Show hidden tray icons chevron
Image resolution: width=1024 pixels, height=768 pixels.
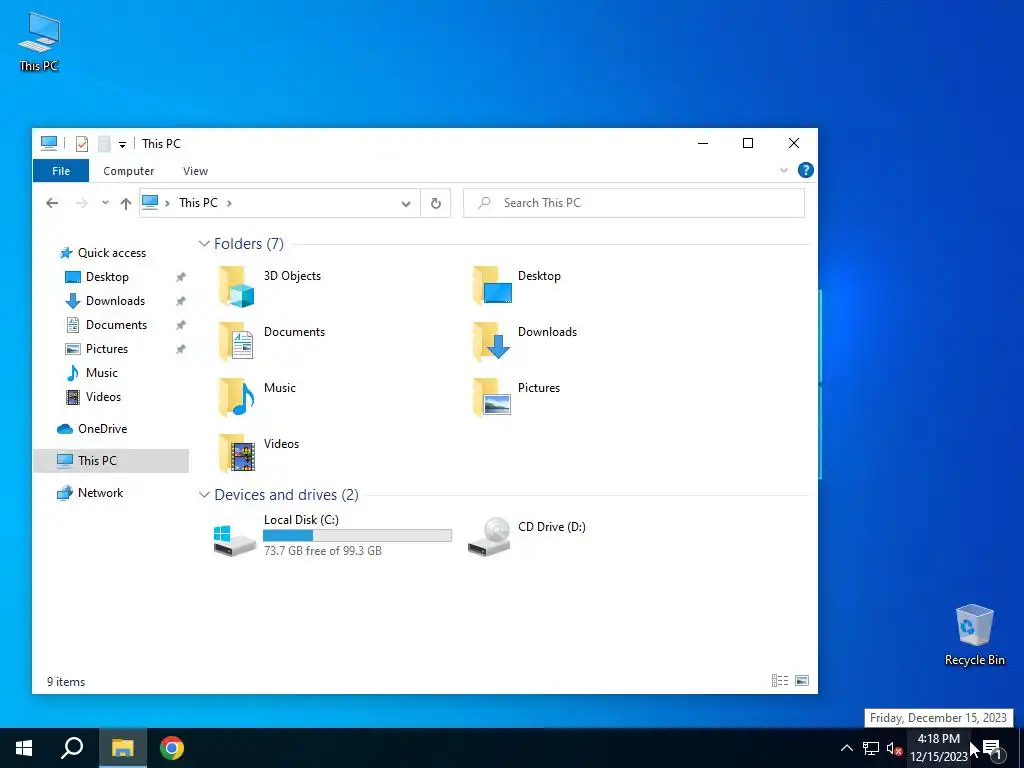[846, 748]
